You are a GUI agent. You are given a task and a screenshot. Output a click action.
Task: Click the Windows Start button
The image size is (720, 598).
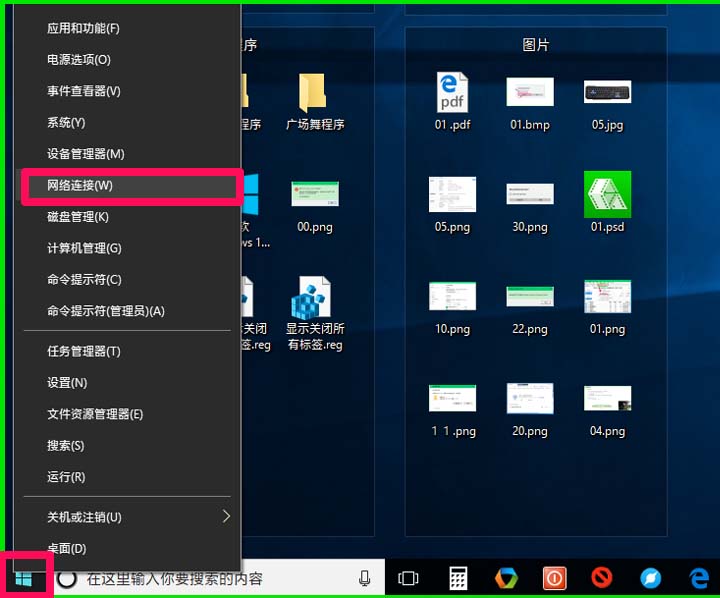tap(22, 578)
